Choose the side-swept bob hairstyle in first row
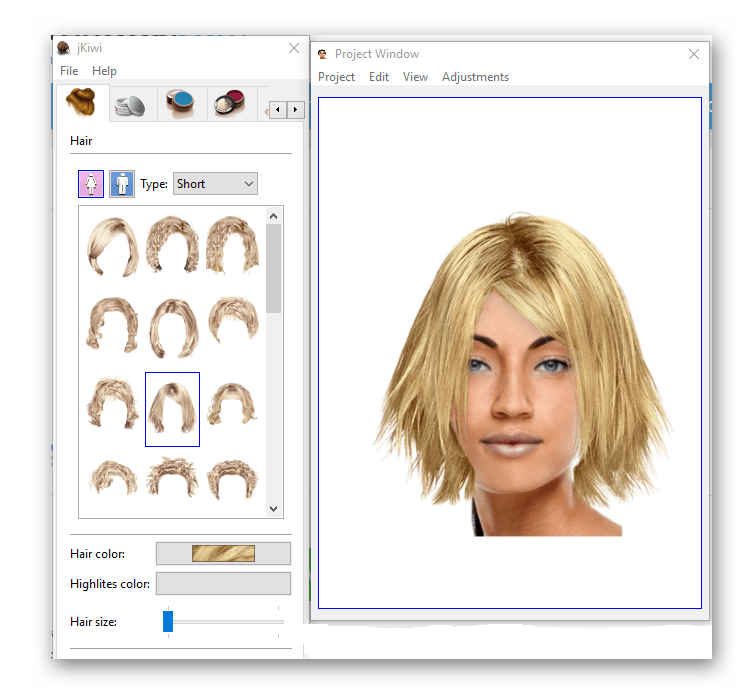This screenshot has width=744, height=696. click(113, 247)
